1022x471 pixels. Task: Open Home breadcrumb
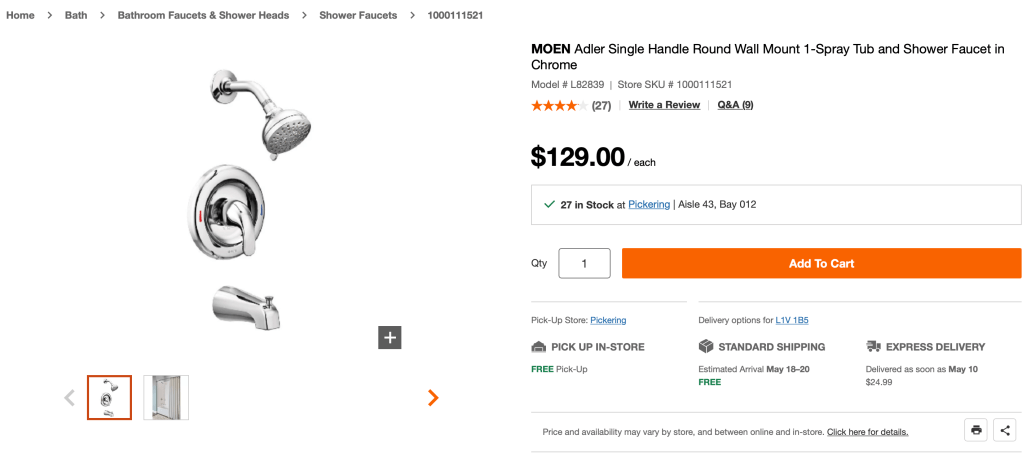point(20,15)
